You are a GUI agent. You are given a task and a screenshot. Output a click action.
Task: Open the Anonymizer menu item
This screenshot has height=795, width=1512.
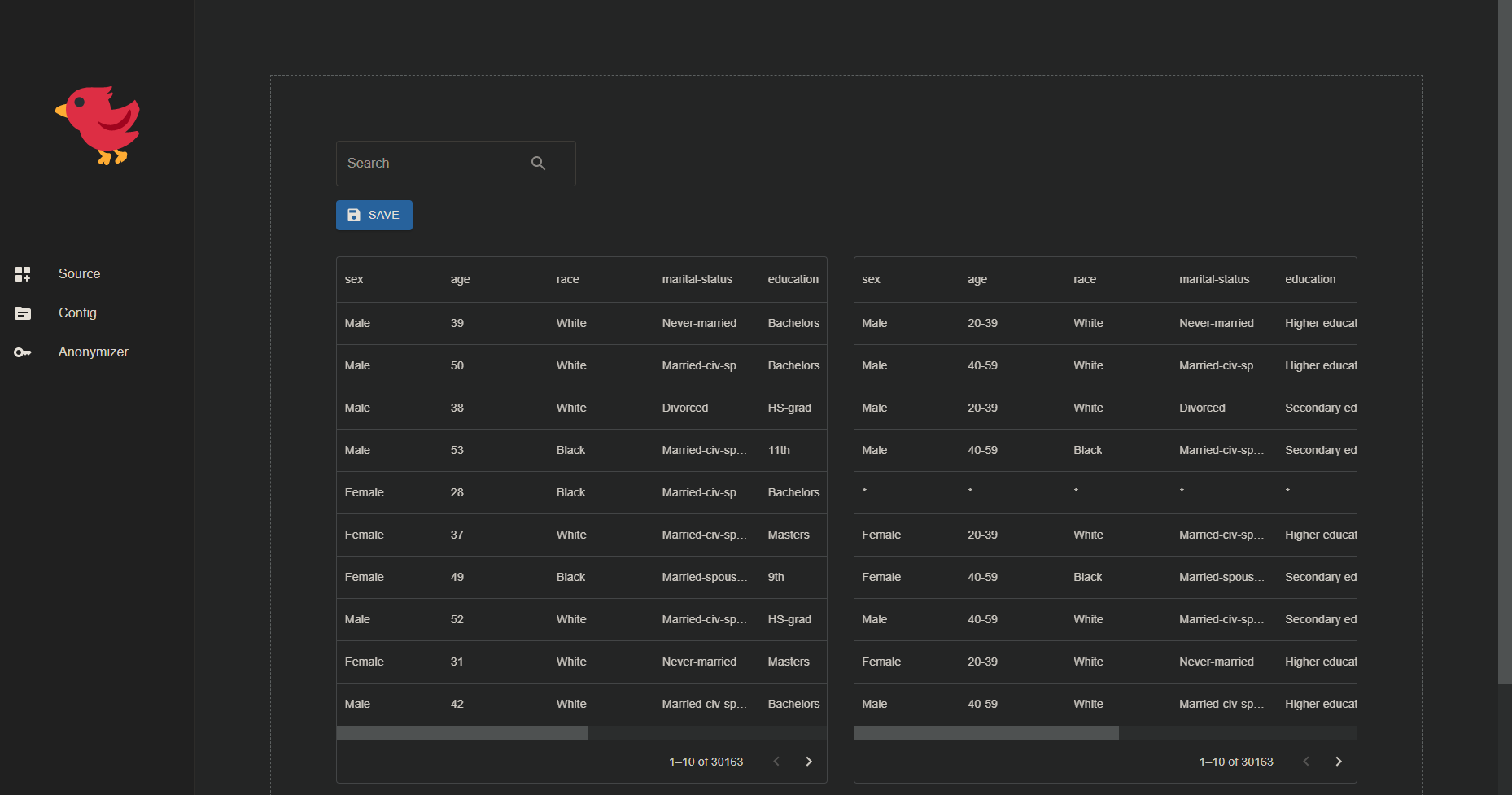click(x=93, y=352)
